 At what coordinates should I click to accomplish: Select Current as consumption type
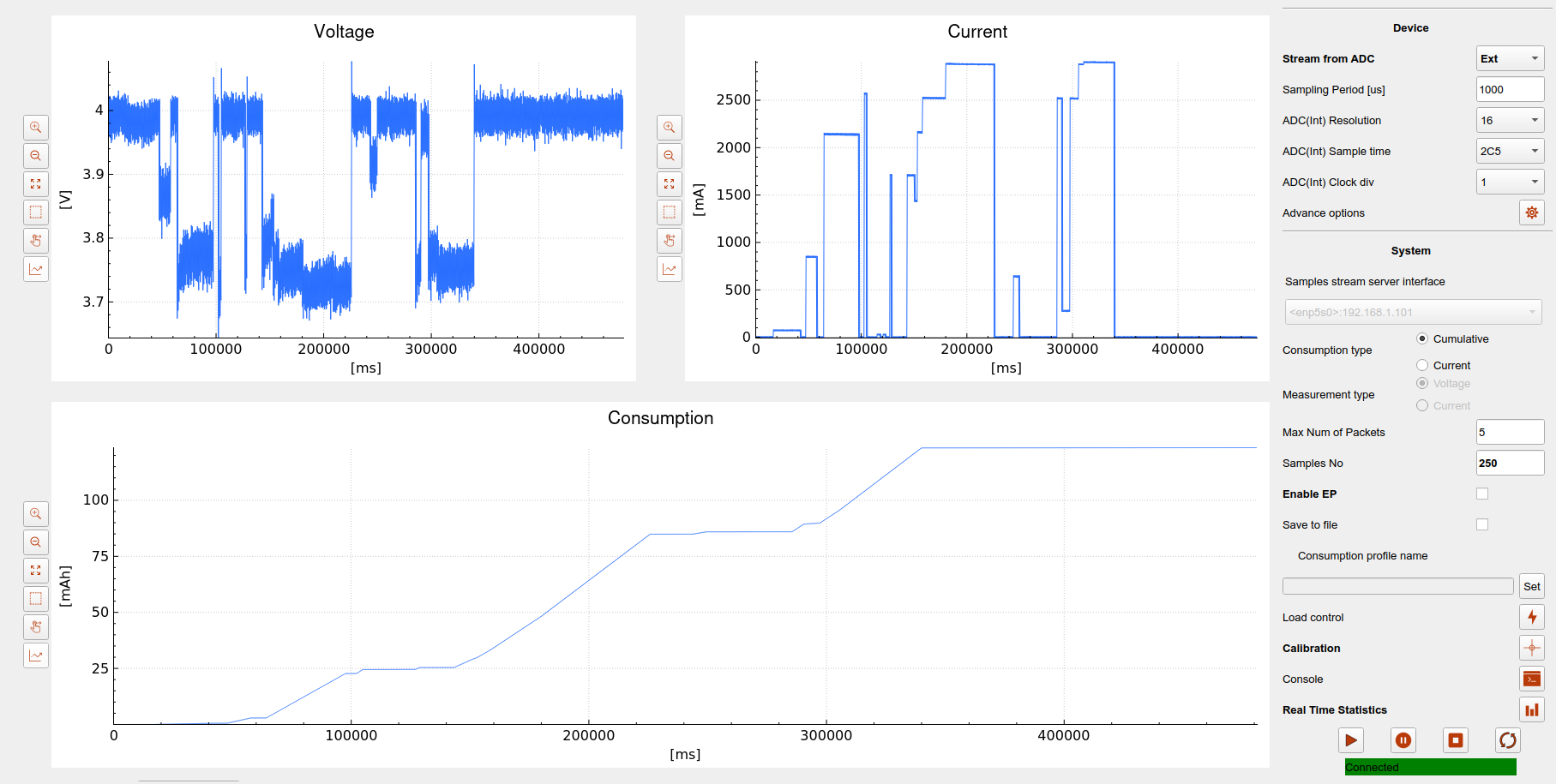click(1421, 365)
